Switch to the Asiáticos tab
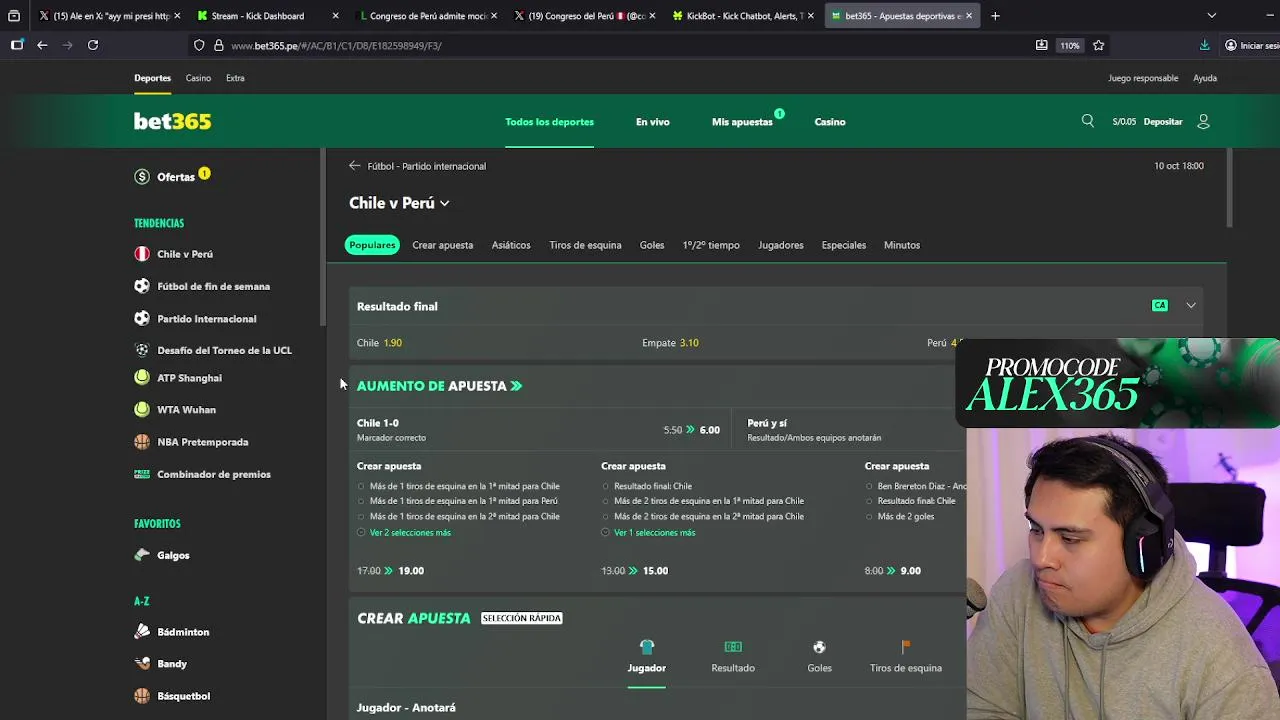Viewport: 1280px width, 720px height. tap(511, 245)
